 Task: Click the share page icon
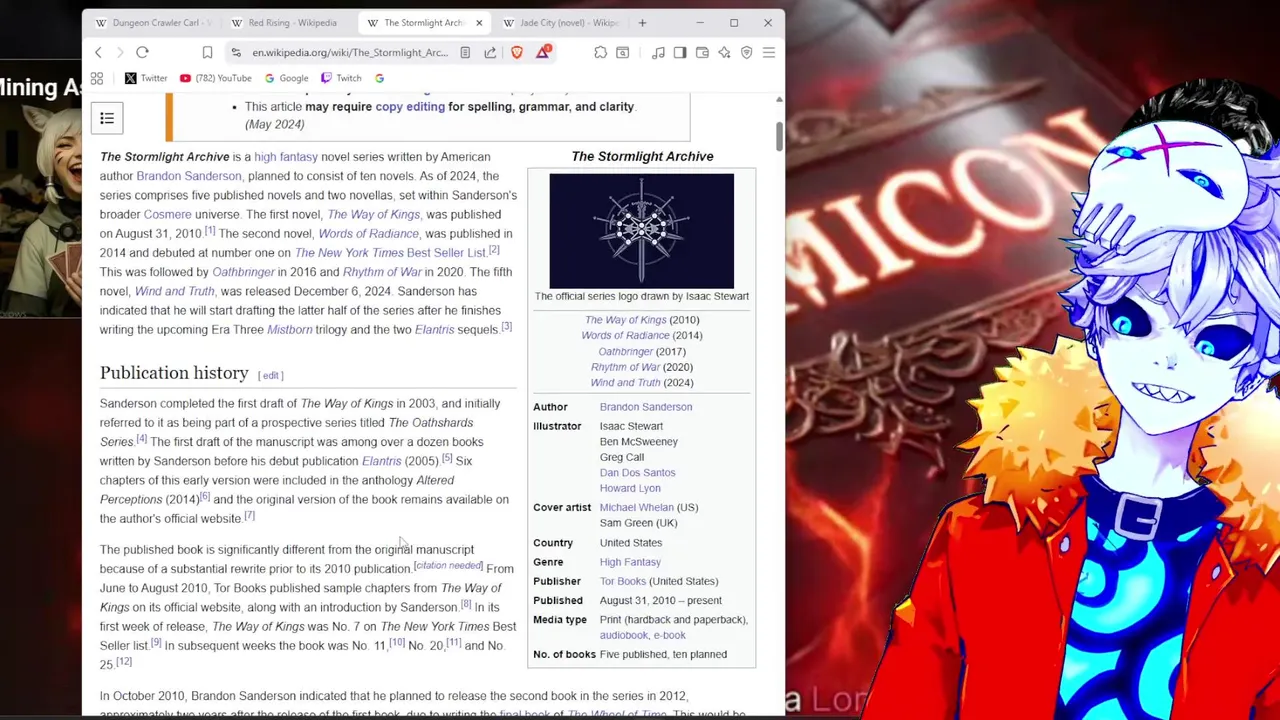tap(490, 52)
